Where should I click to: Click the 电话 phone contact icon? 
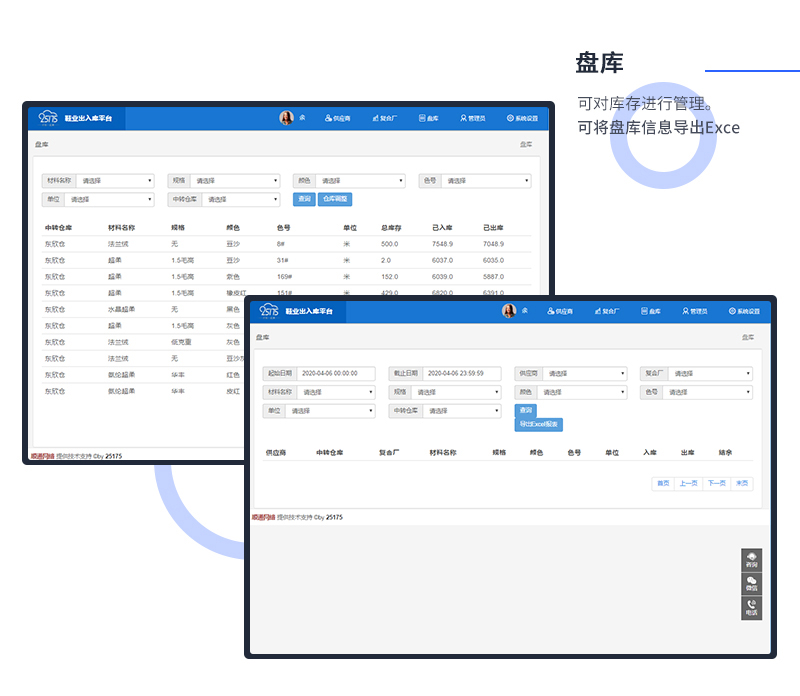pyautogui.click(x=751, y=607)
